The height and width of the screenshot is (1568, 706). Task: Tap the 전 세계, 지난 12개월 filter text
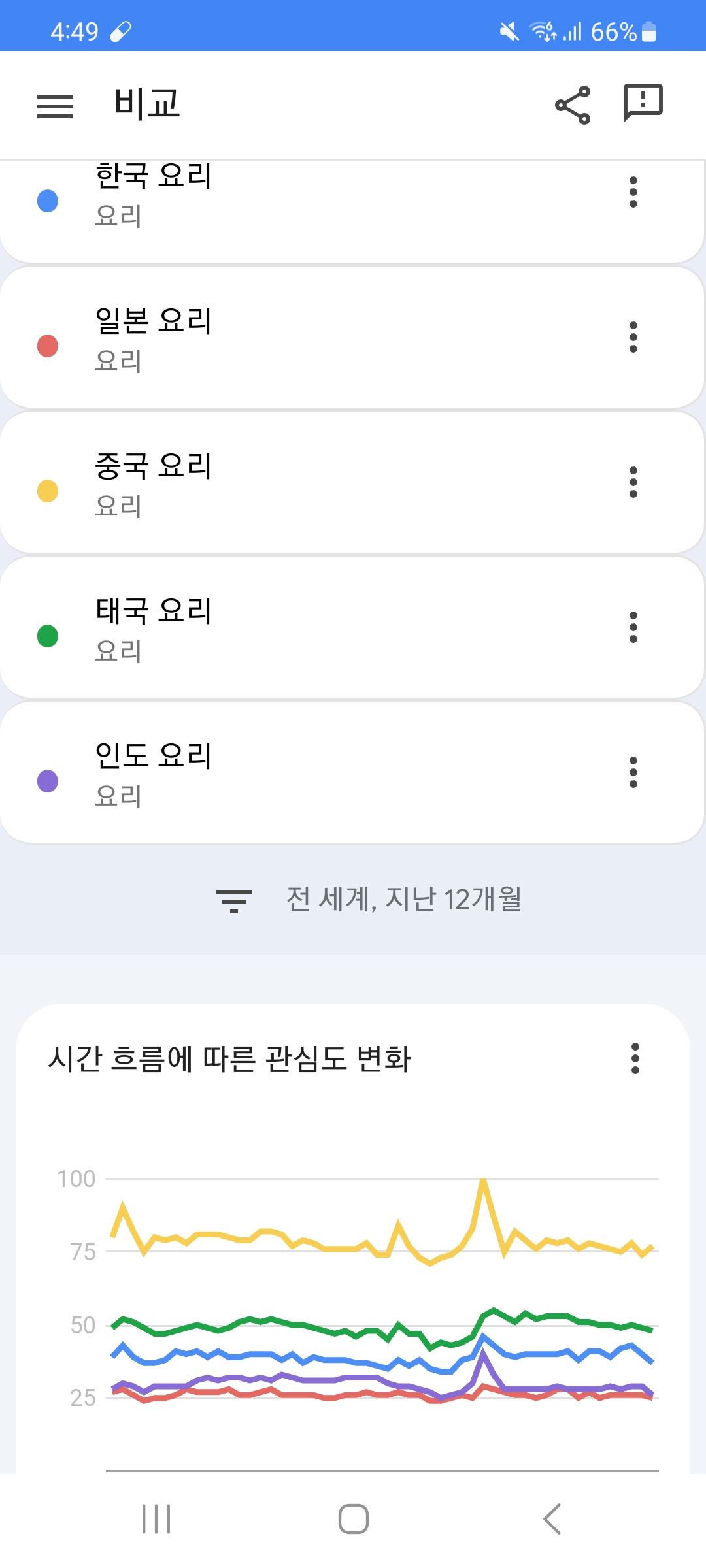403,900
